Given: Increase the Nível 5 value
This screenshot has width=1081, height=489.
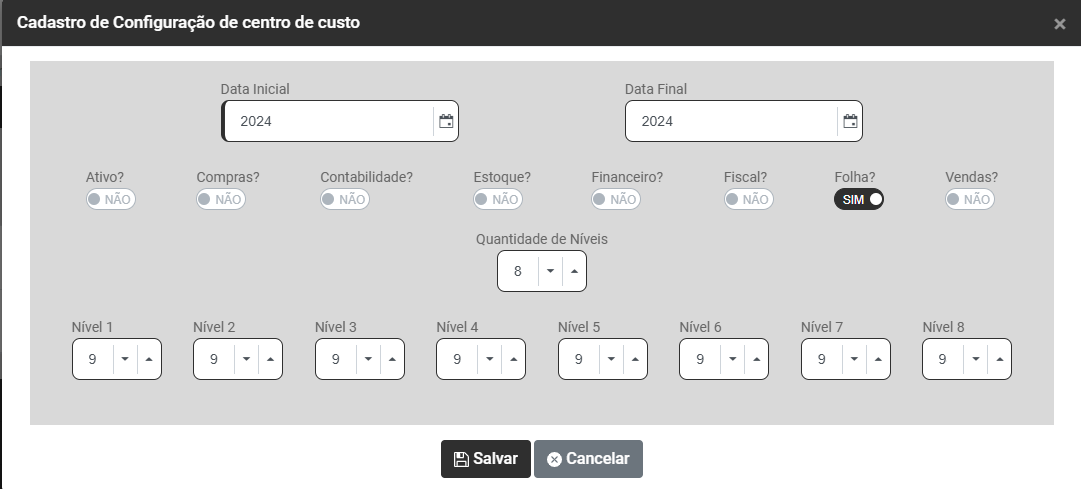Looking at the screenshot, I should 635,360.
